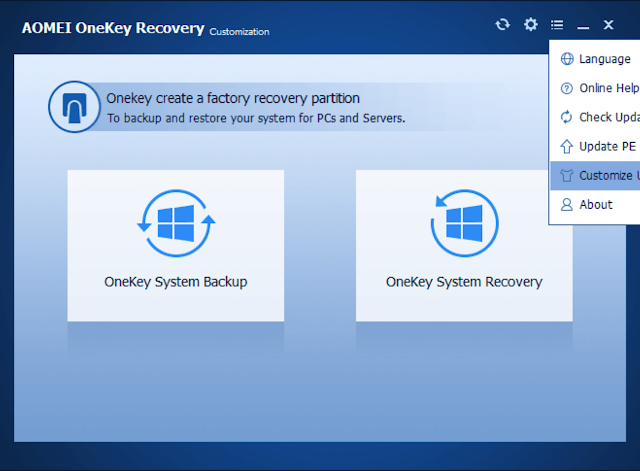
Task: Click shirt icon beside Customize
Action: (567, 176)
